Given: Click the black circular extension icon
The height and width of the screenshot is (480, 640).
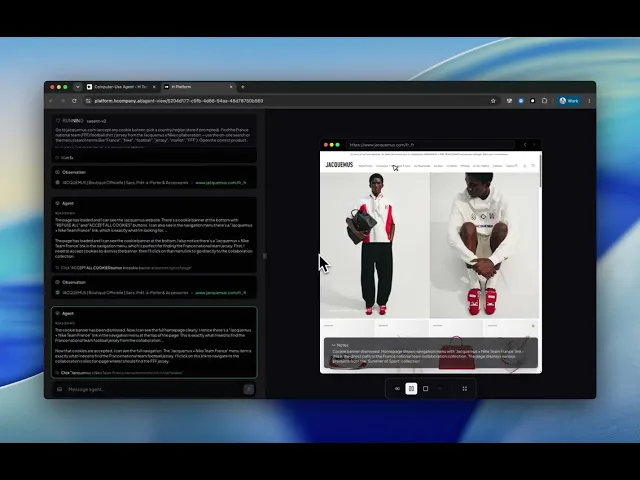Looking at the screenshot, I should pyautogui.click(x=533, y=101).
